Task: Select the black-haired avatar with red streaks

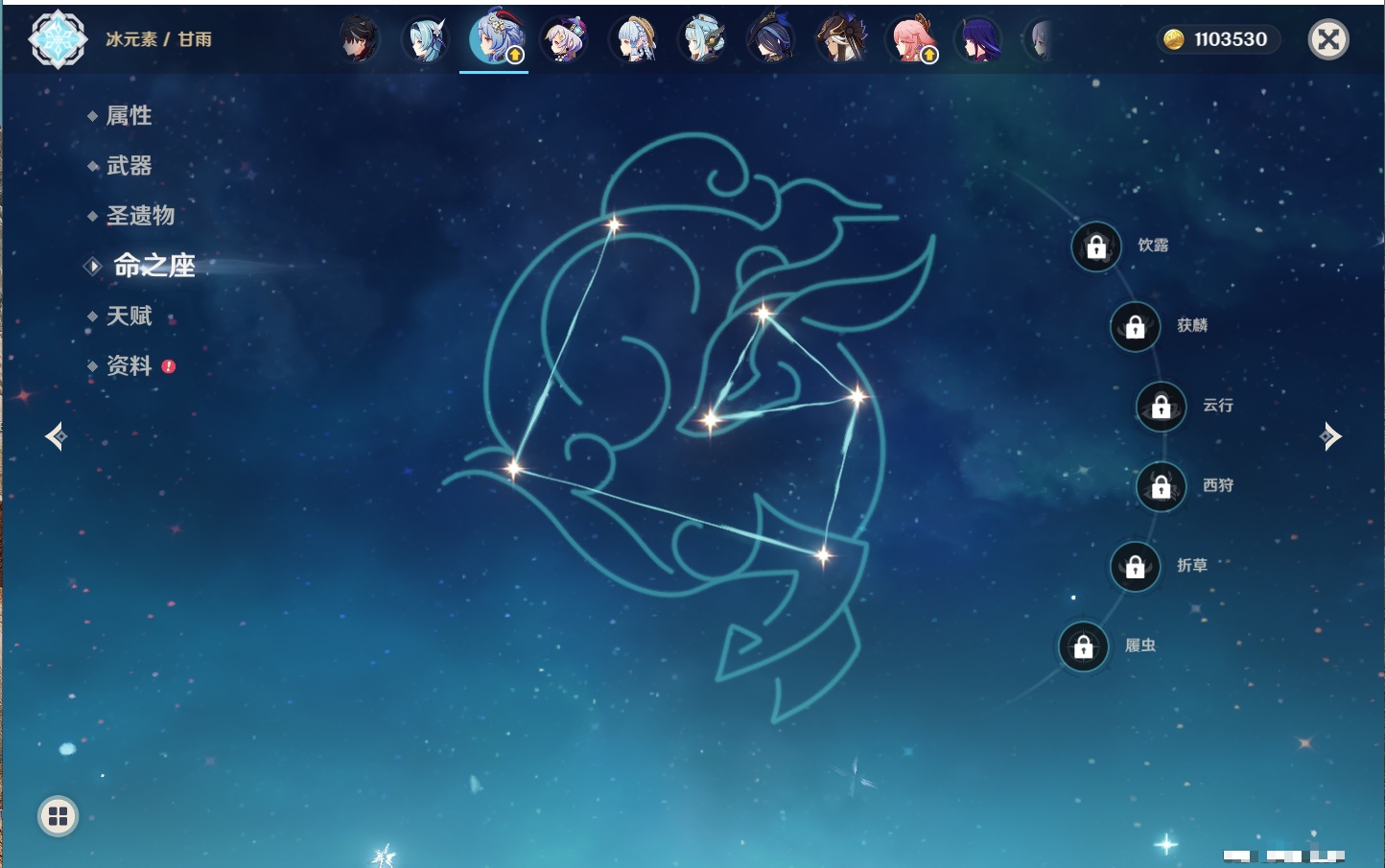Action: 359,39
